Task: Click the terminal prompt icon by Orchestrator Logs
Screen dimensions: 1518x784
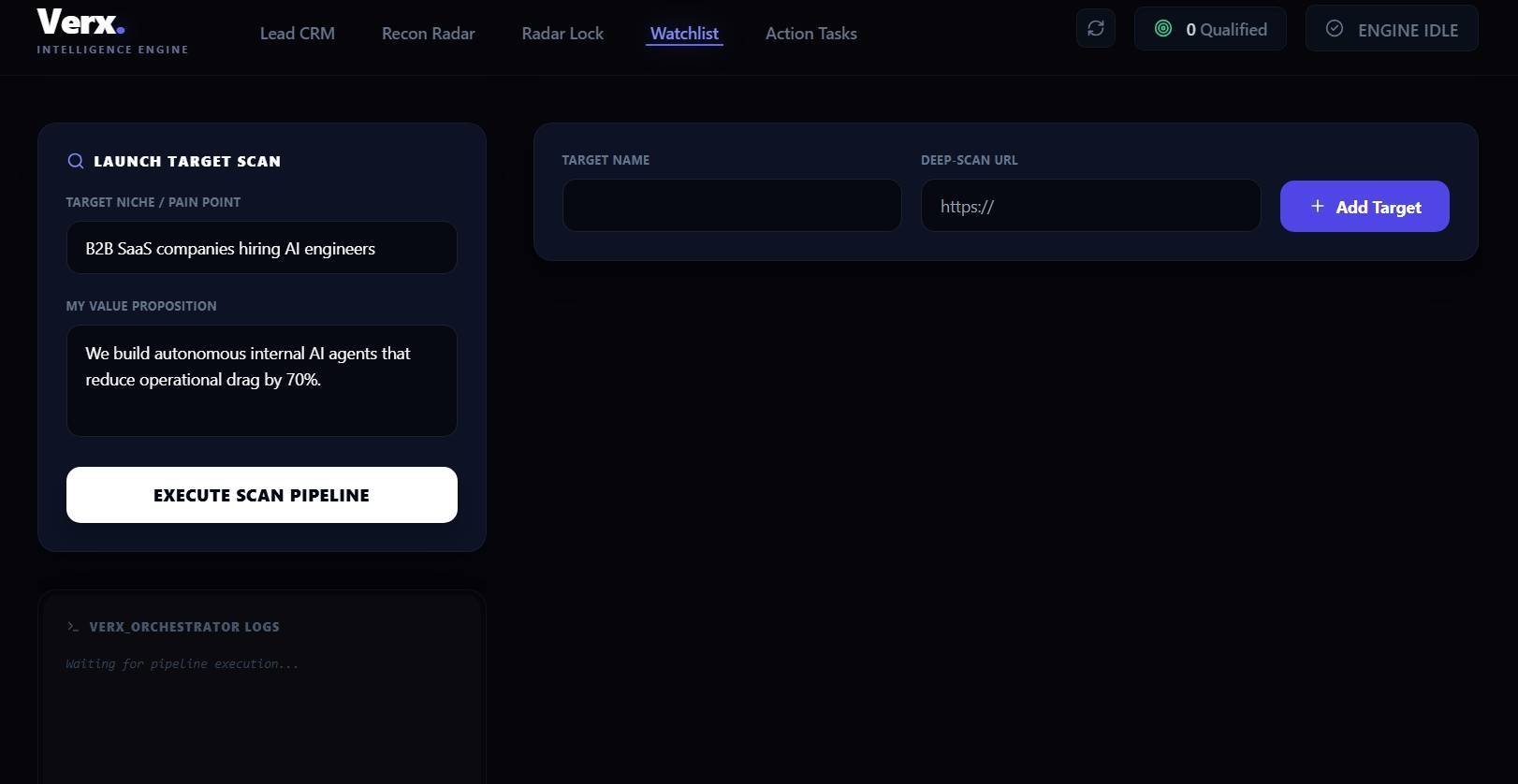Action: 73,626
